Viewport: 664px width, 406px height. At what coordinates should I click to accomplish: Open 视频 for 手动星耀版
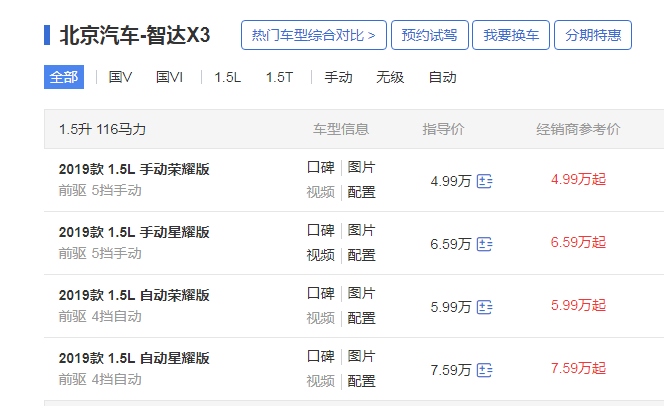pos(321,255)
